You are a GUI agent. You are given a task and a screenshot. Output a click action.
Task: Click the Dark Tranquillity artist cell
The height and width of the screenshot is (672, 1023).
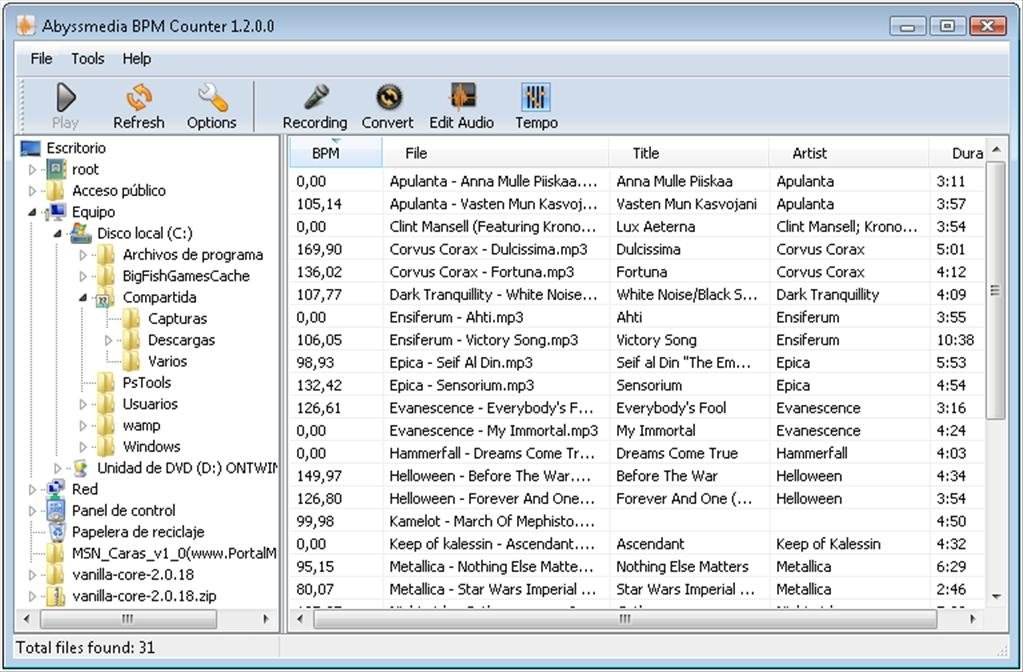828,295
